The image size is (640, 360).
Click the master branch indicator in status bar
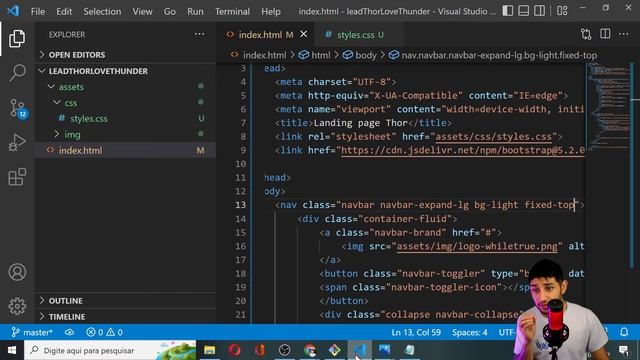(32, 332)
